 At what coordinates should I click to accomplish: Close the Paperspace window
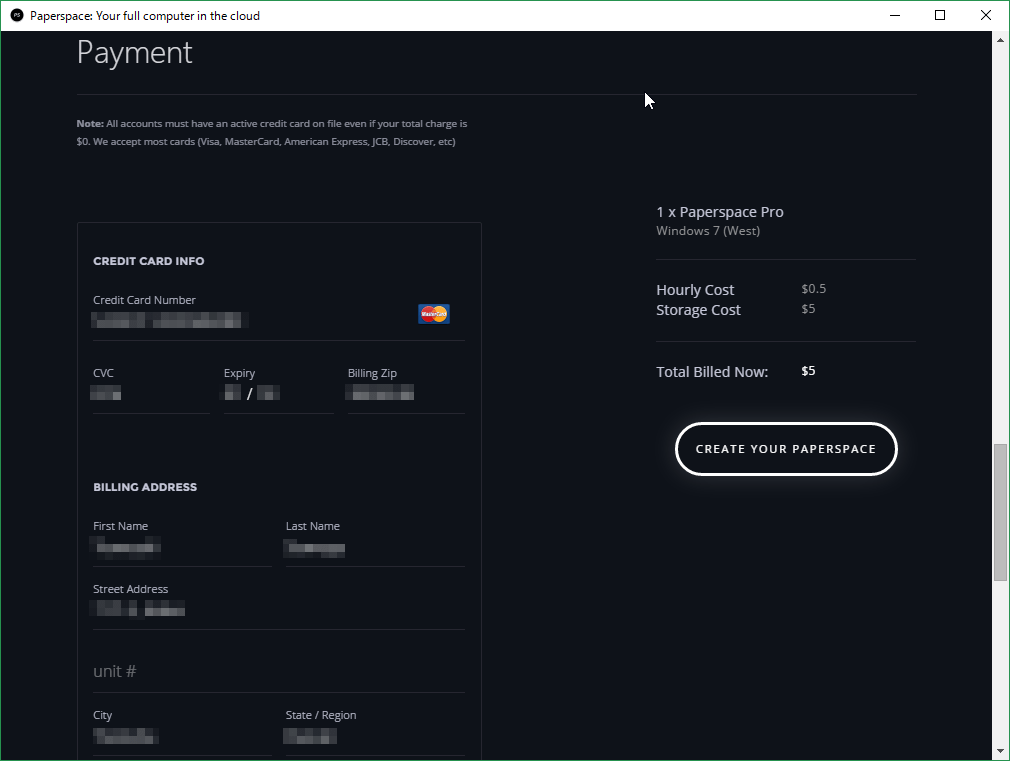pyautogui.click(x=986, y=15)
